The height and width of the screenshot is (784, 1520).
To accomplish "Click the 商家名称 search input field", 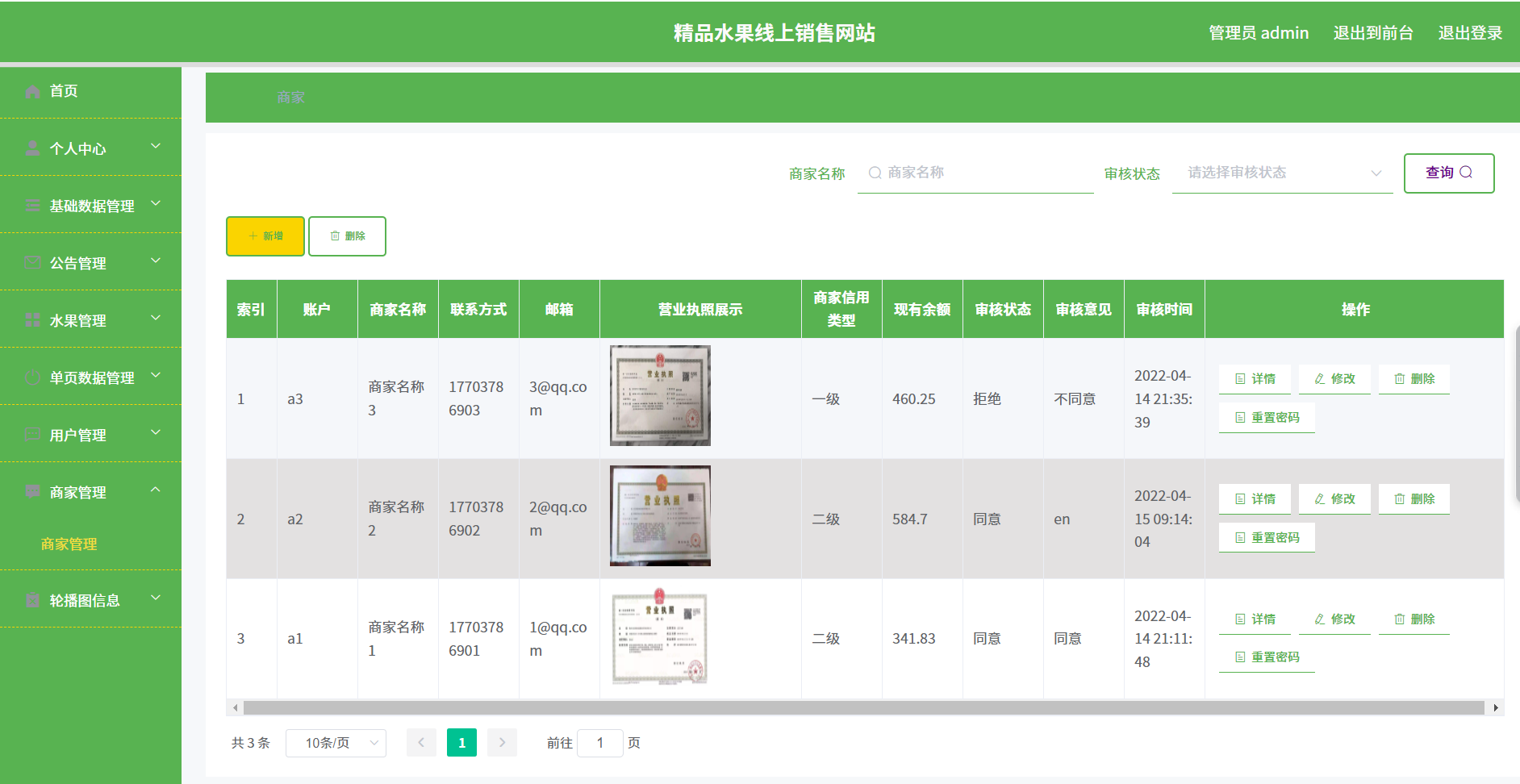I will tap(975, 173).
